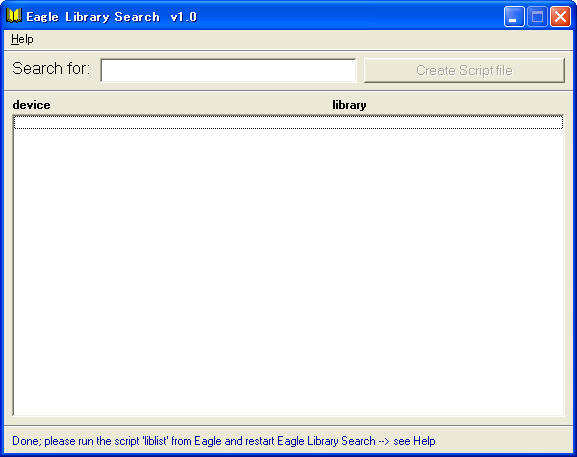The width and height of the screenshot is (577, 457).
Task: Maximize the Eagle Library Search window
Action: (x=537, y=17)
